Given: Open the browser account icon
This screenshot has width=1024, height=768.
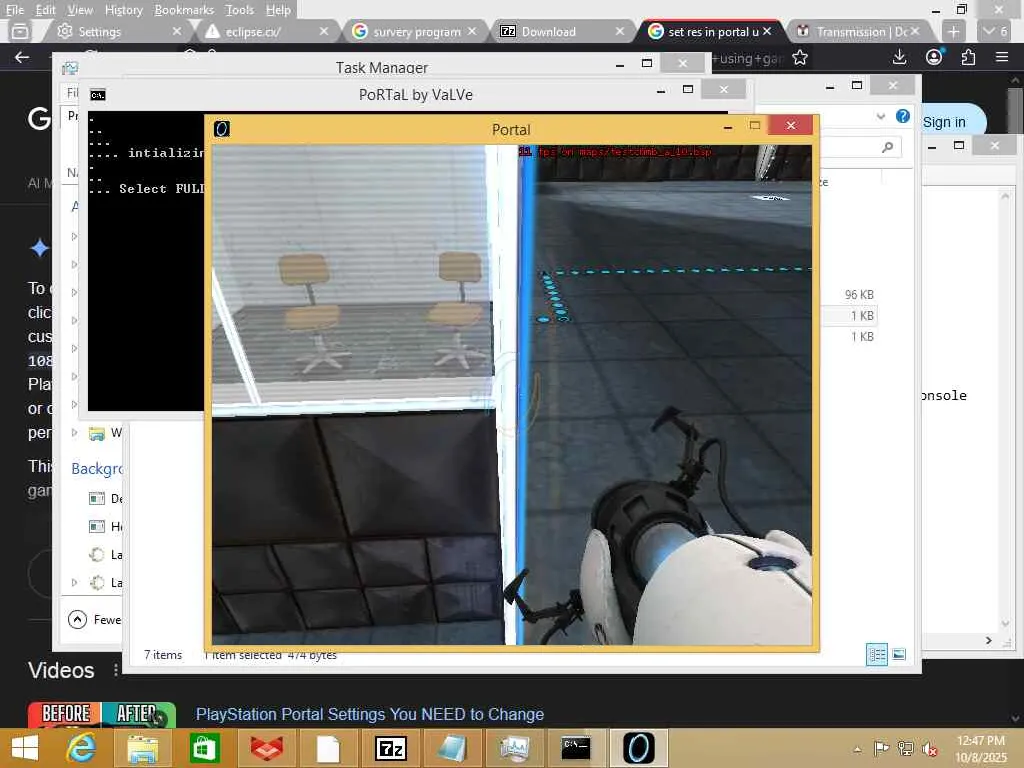Looking at the screenshot, I should tap(934, 57).
